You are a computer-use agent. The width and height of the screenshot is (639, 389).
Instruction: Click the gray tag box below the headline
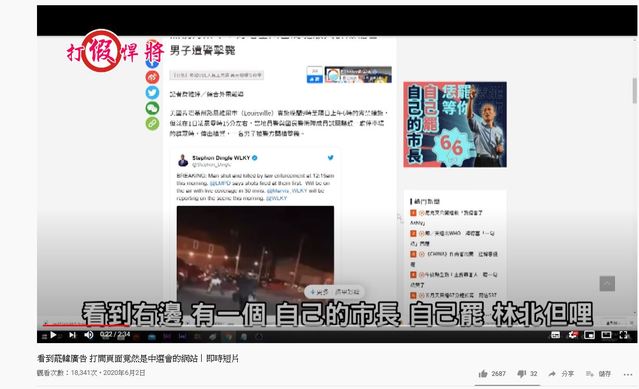pos(216,75)
